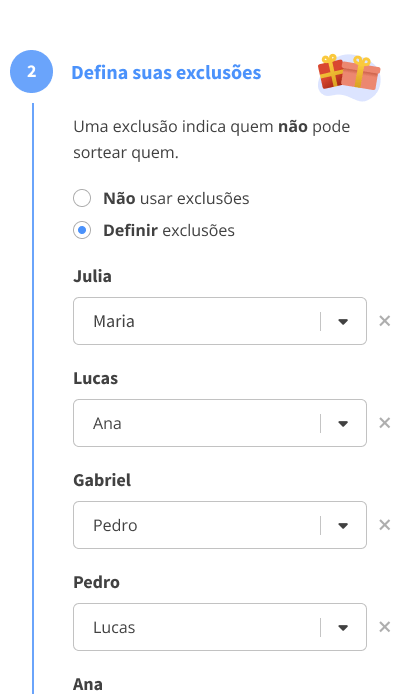Click the Pedro value in Gabriel's field

[x=115, y=525]
